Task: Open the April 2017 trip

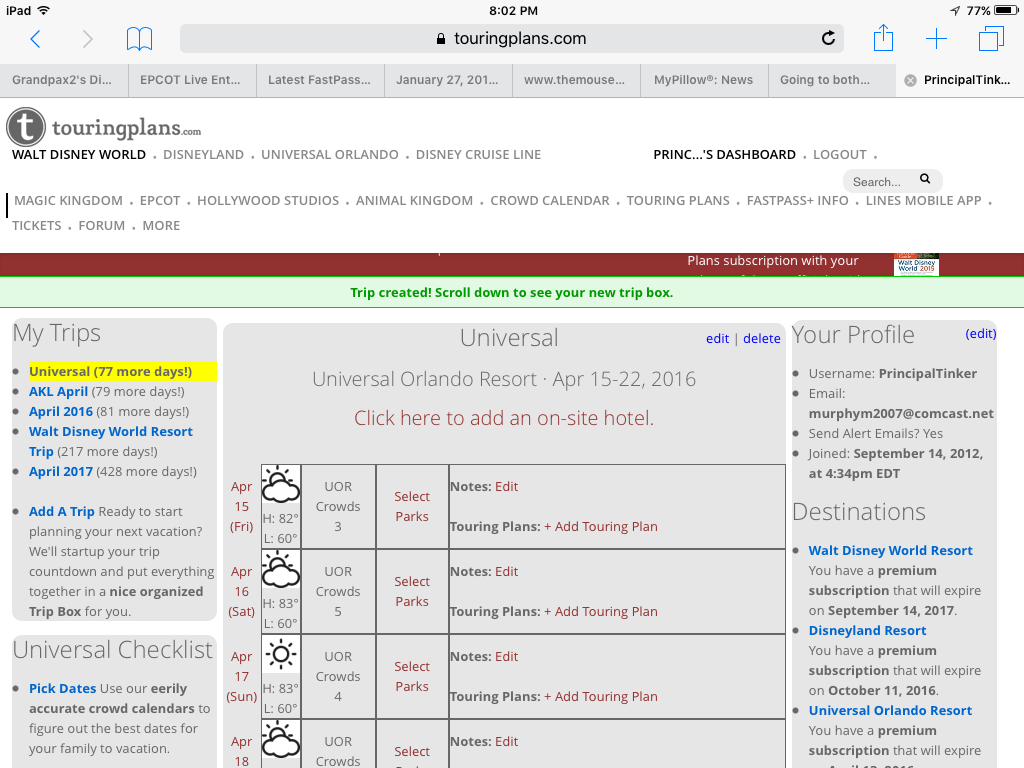Action: click(61, 472)
